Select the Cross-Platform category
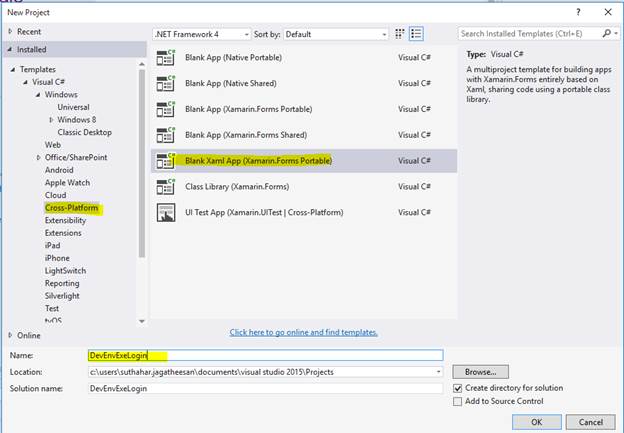Viewport: 624px width, 433px height. [72, 208]
